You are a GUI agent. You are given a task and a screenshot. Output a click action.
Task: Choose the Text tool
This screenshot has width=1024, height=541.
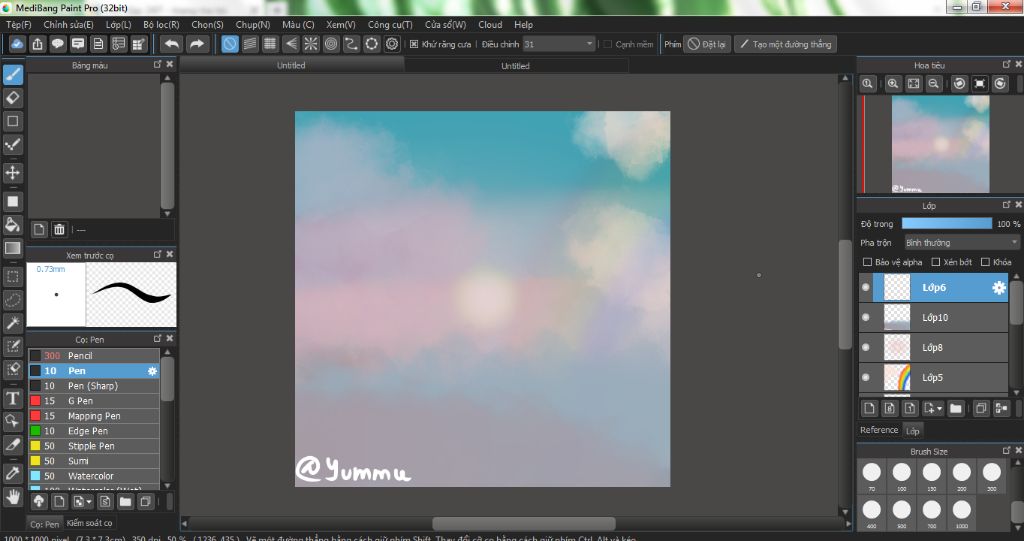point(13,399)
